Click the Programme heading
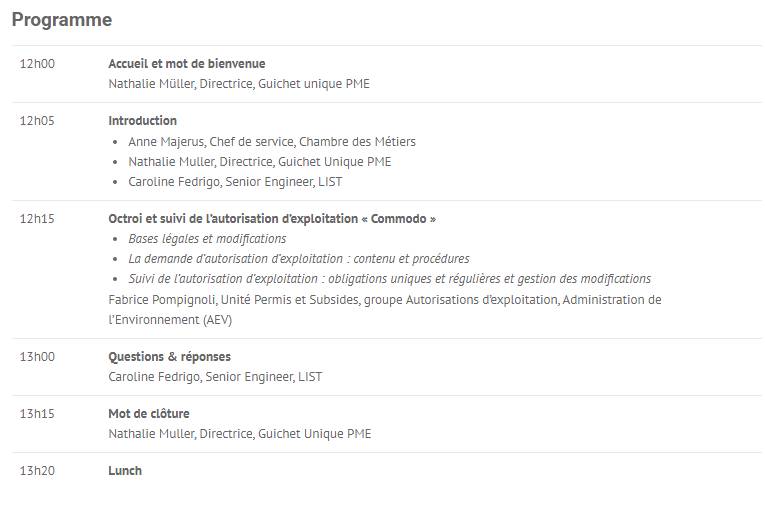 pos(62,20)
